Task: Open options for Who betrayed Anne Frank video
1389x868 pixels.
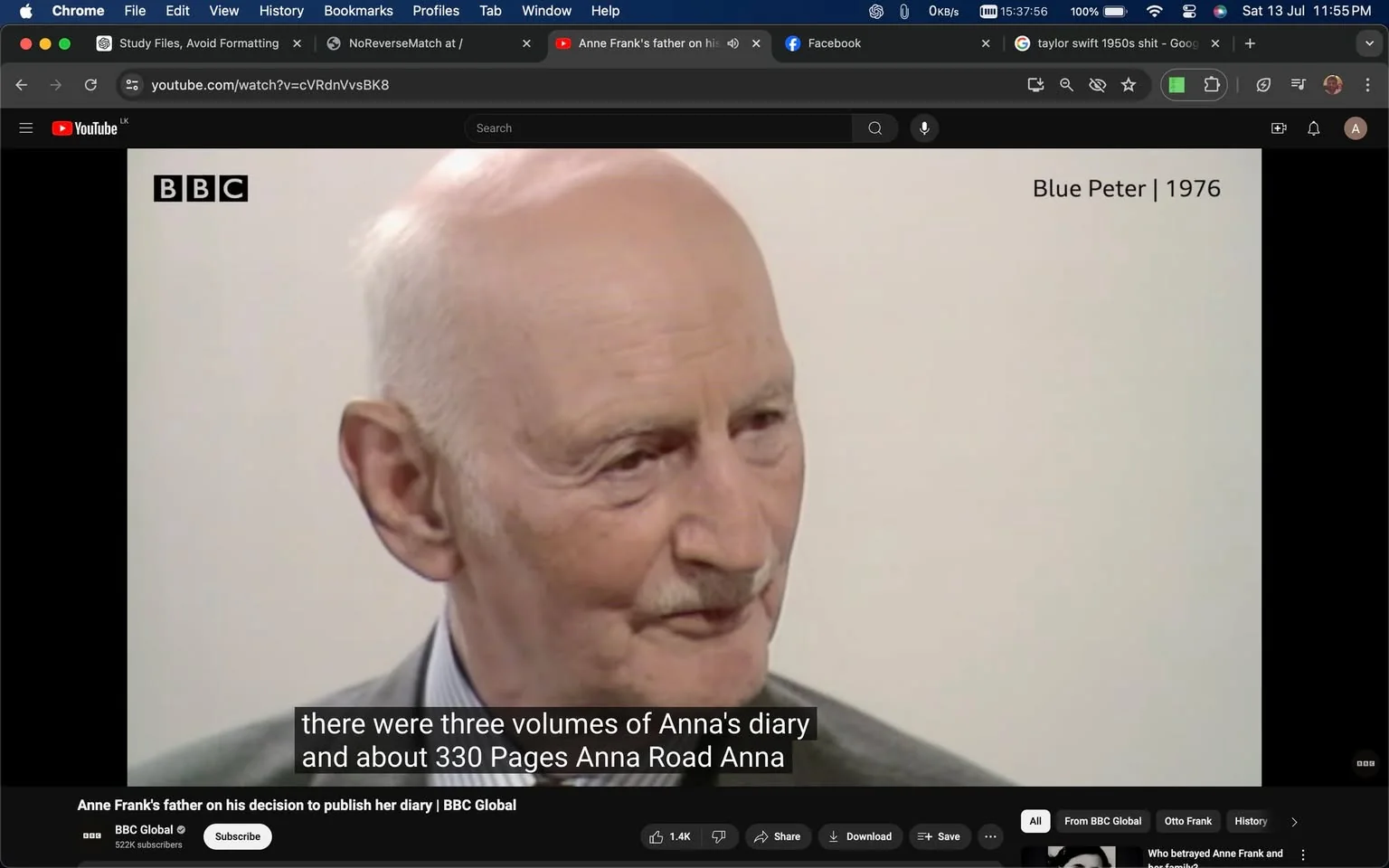Action: [x=1303, y=855]
